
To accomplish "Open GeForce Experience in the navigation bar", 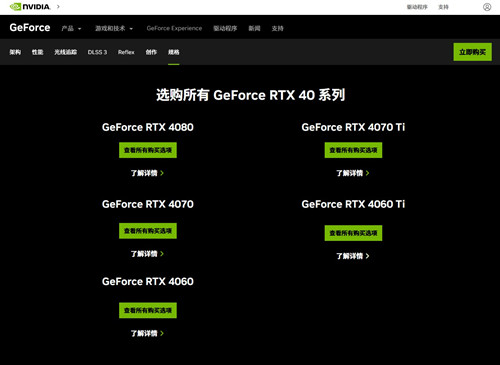I will pos(174,28).
